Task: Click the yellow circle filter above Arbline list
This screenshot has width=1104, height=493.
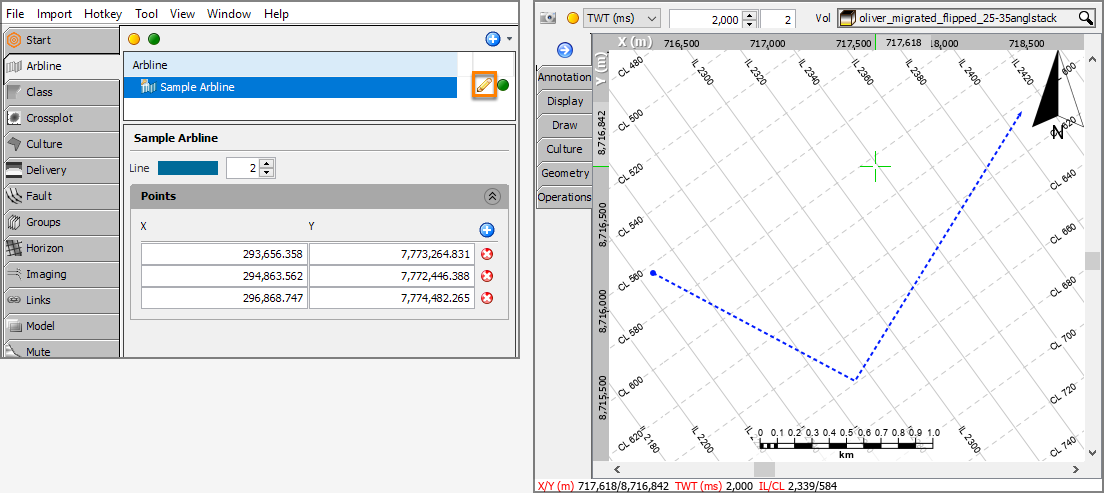Action: [x=134, y=39]
